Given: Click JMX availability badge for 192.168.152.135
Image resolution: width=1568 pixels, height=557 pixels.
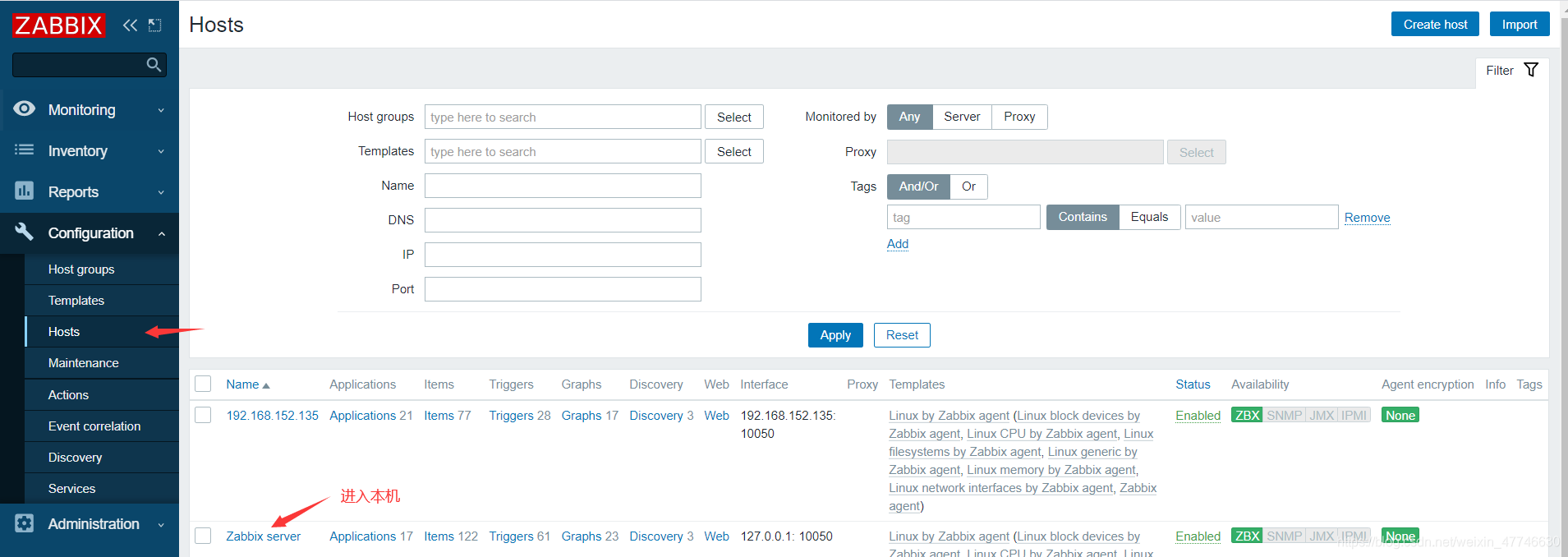Looking at the screenshot, I should coord(1322,416).
